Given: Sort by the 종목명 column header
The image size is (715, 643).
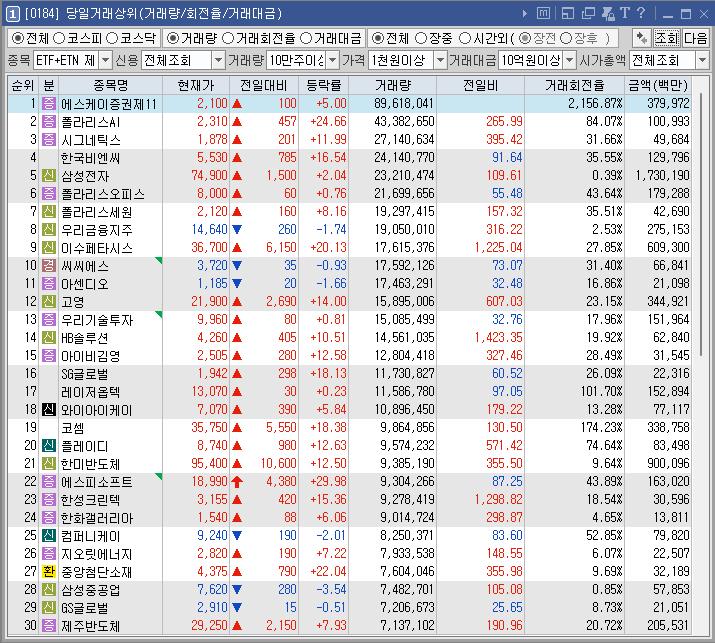Looking at the screenshot, I should [x=110, y=85].
